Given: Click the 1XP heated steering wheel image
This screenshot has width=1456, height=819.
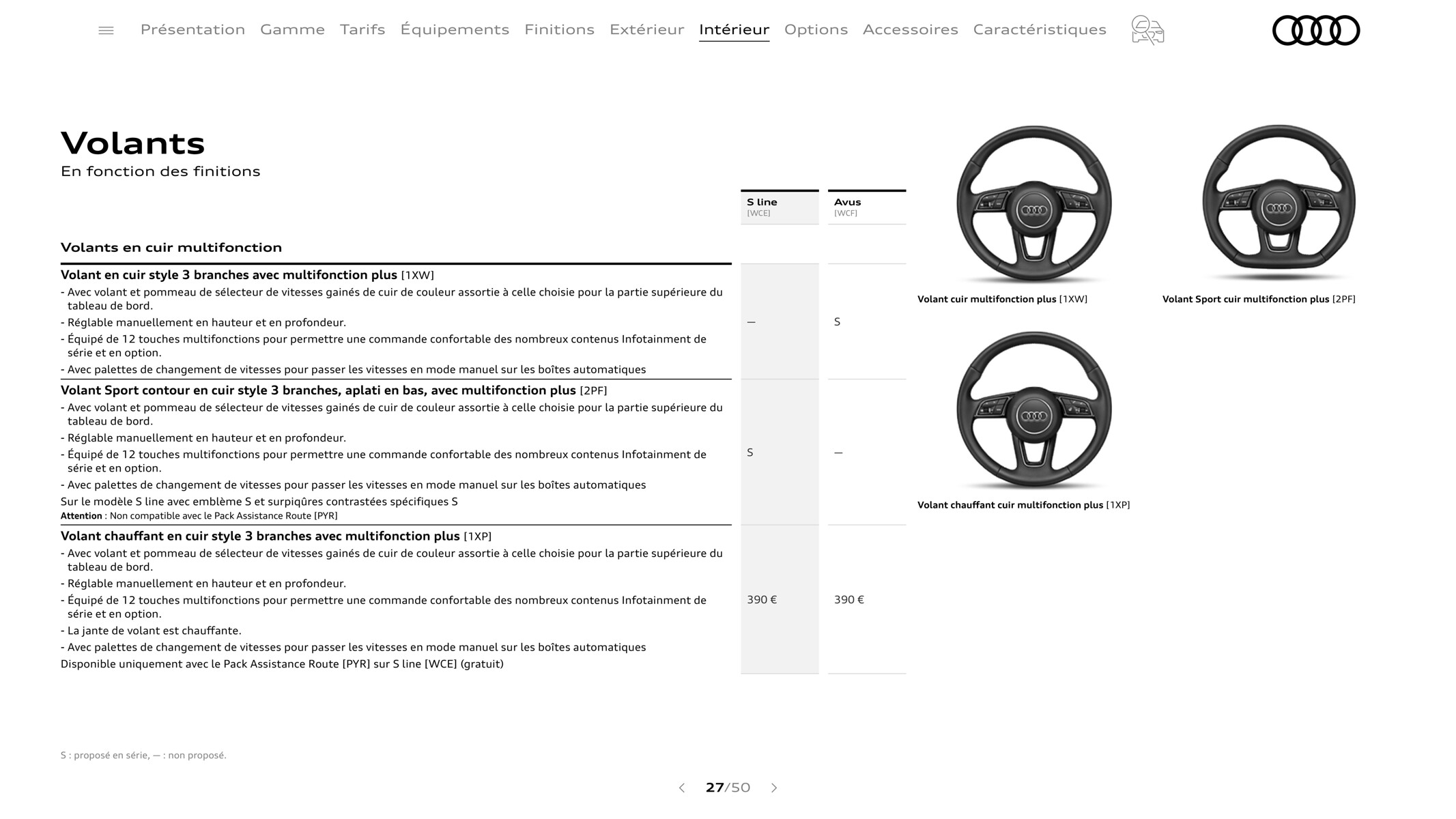Looking at the screenshot, I should [1033, 410].
